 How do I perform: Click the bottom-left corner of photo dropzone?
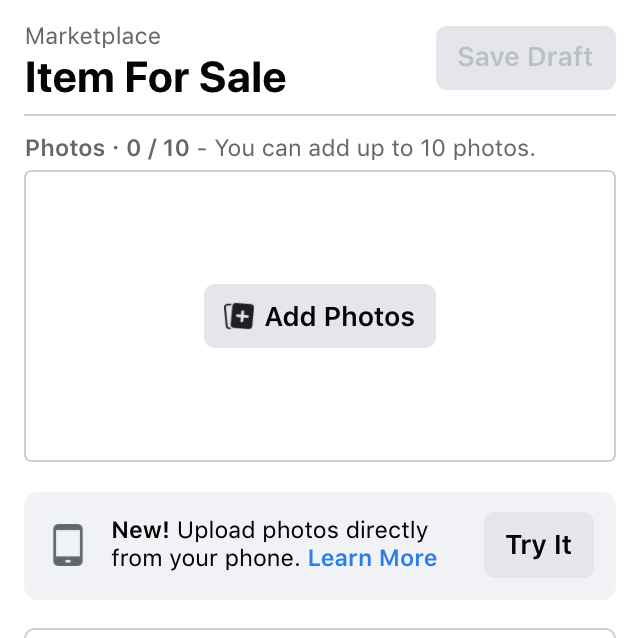[x=32, y=454]
